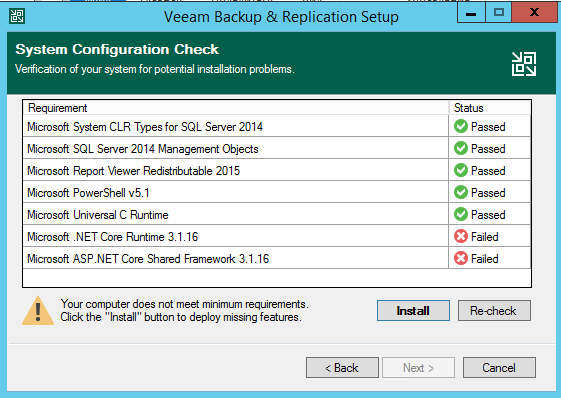Click passed icon for SQL Server CLR Types
Image resolution: width=561 pixels, height=398 pixels.
[x=461, y=126]
